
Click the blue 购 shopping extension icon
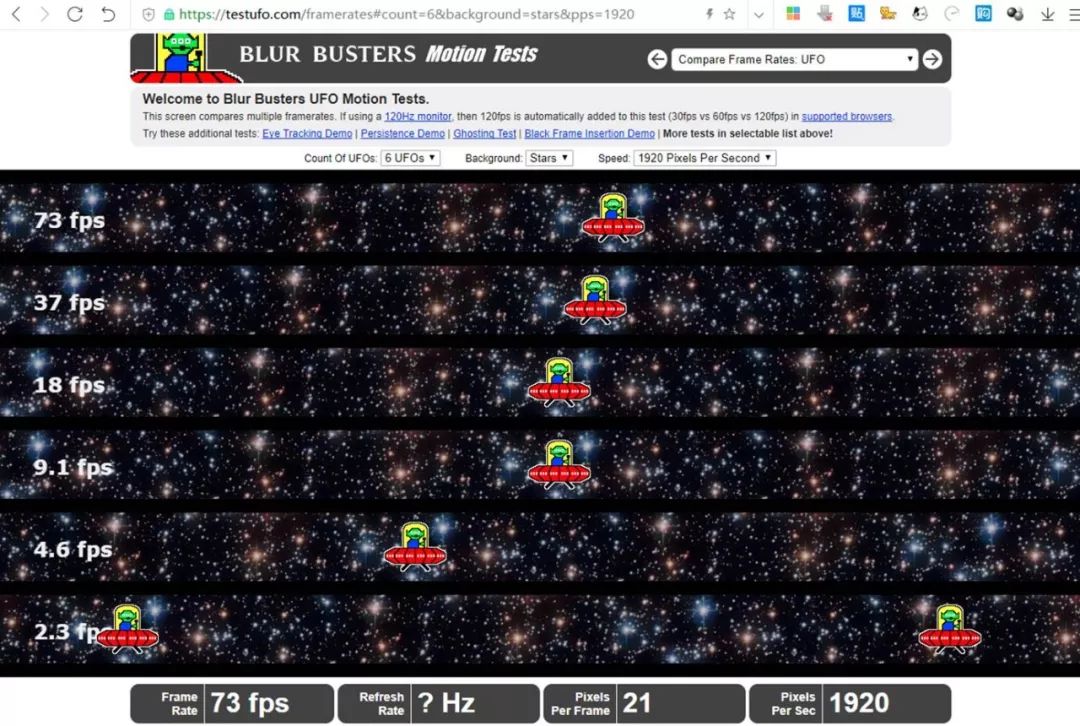tap(983, 14)
